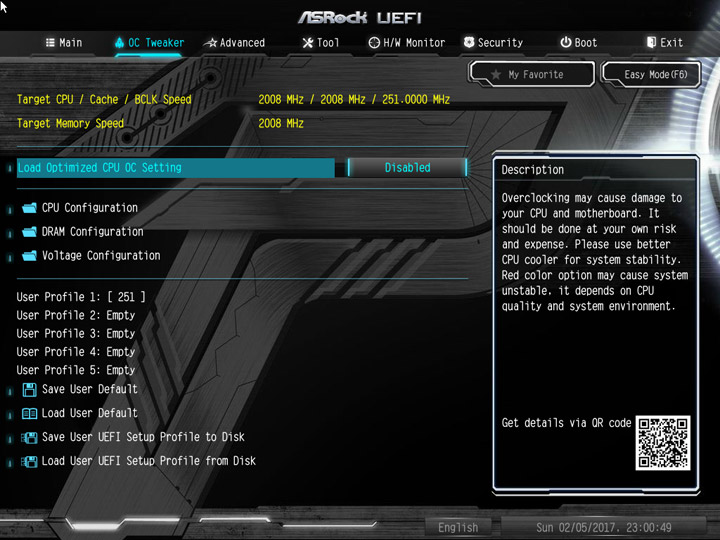This screenshot has width=720, height=540.
Task: Click the Security shield icon
Action: 469,43
